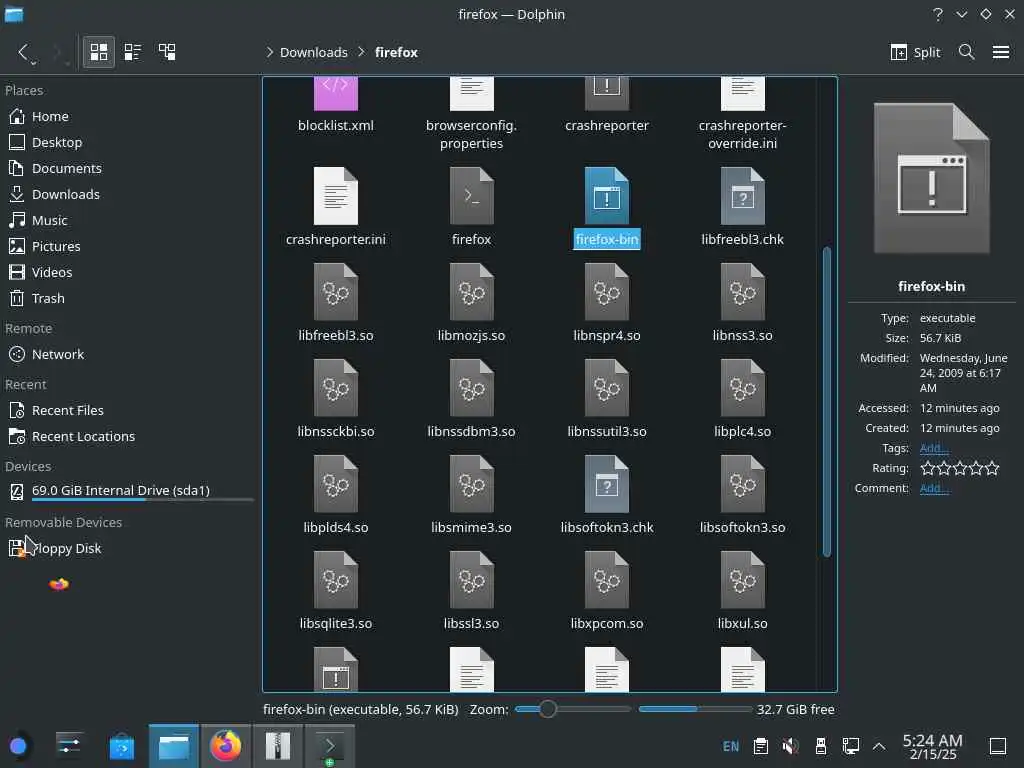Open the hamburger menu
Screen dimensions: 1024x768
(1000, 52)
